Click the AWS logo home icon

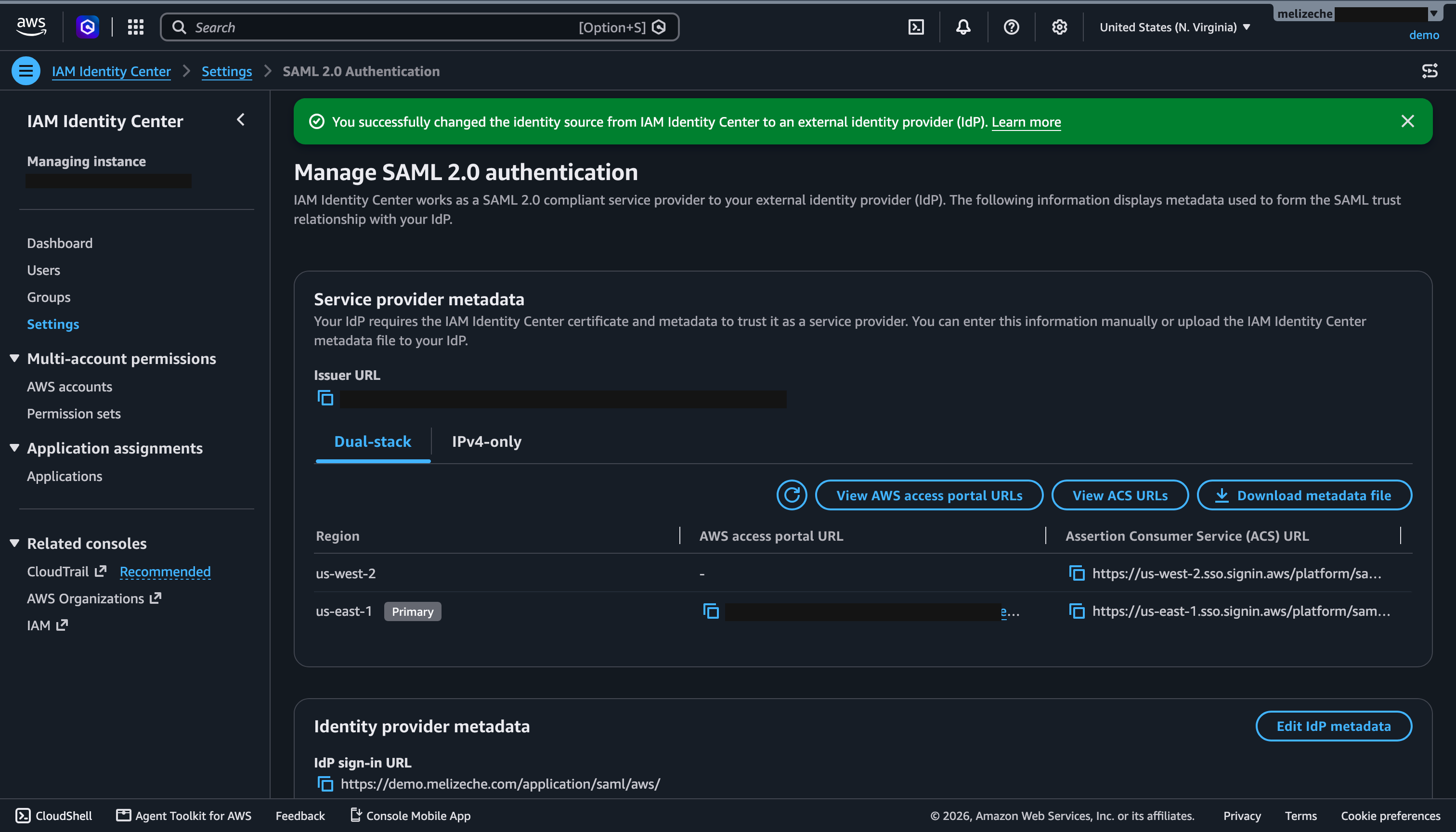(x=31, y=26)
